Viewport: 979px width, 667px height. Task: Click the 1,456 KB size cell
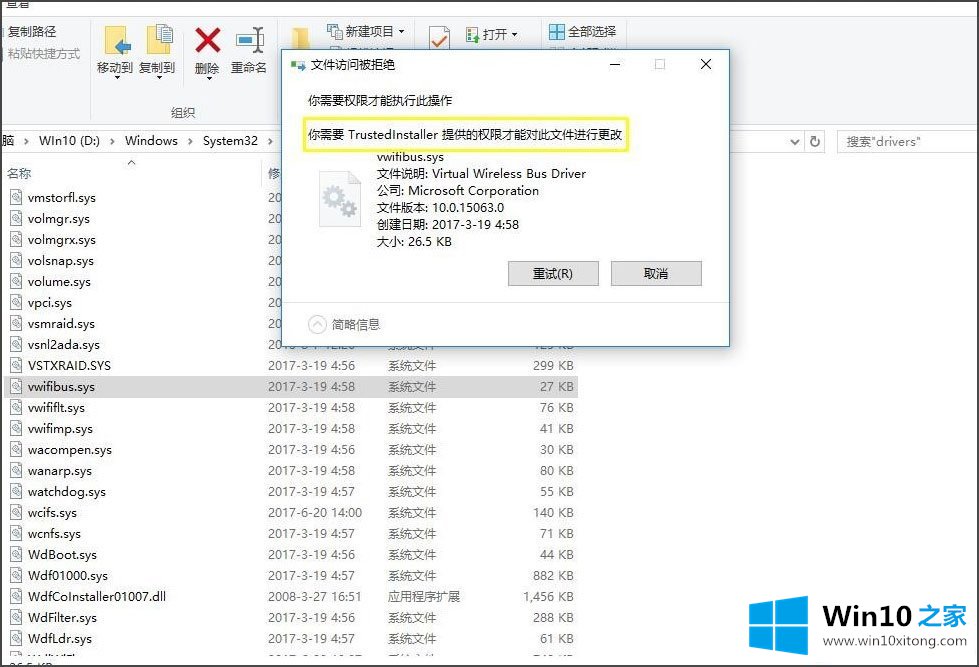pyautogui.click(x=548, y=596)
